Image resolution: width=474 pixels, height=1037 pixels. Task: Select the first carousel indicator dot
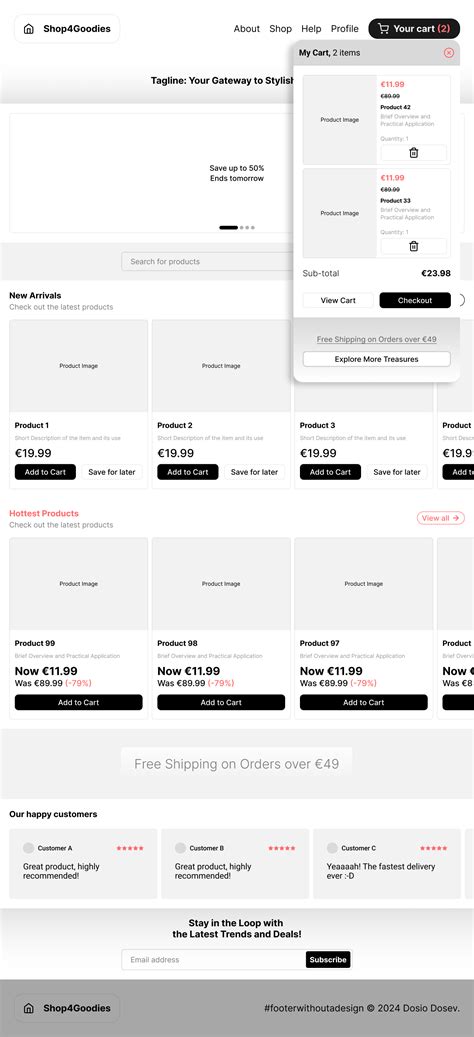pyautogui.click(x=228, y=228)
